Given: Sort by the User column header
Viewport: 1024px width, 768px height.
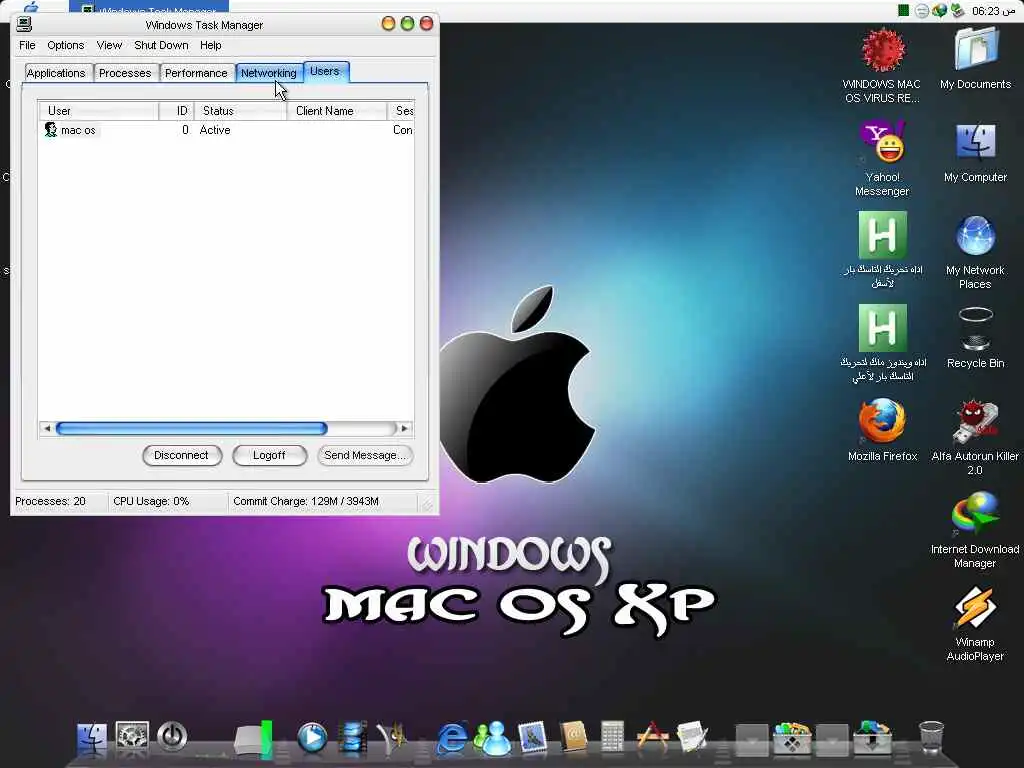Looking at the screenshot, I should coord(98,111).
